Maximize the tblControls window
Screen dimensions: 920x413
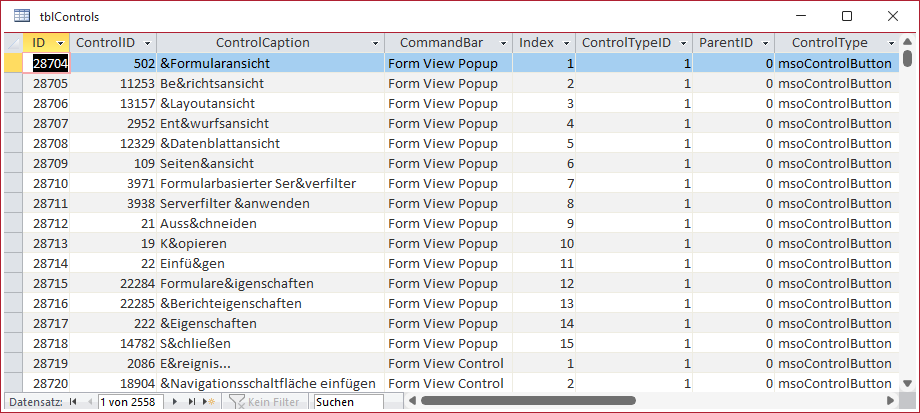click(x=847, y=16)
